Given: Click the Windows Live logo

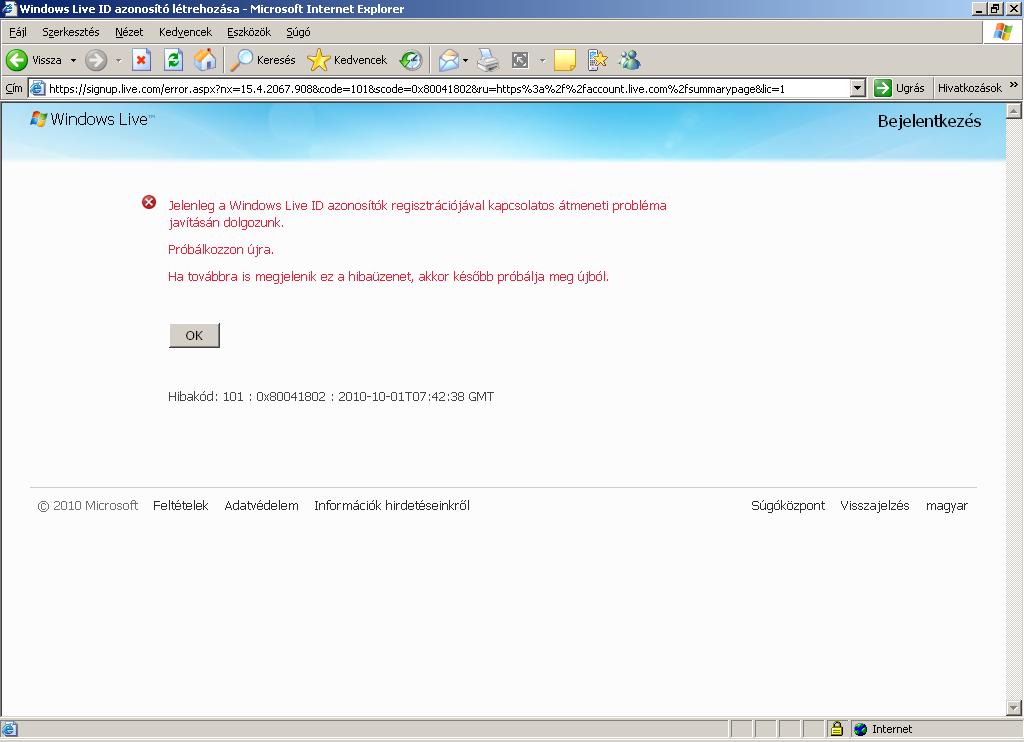Looking at the screenshot, I should [92, 119].
